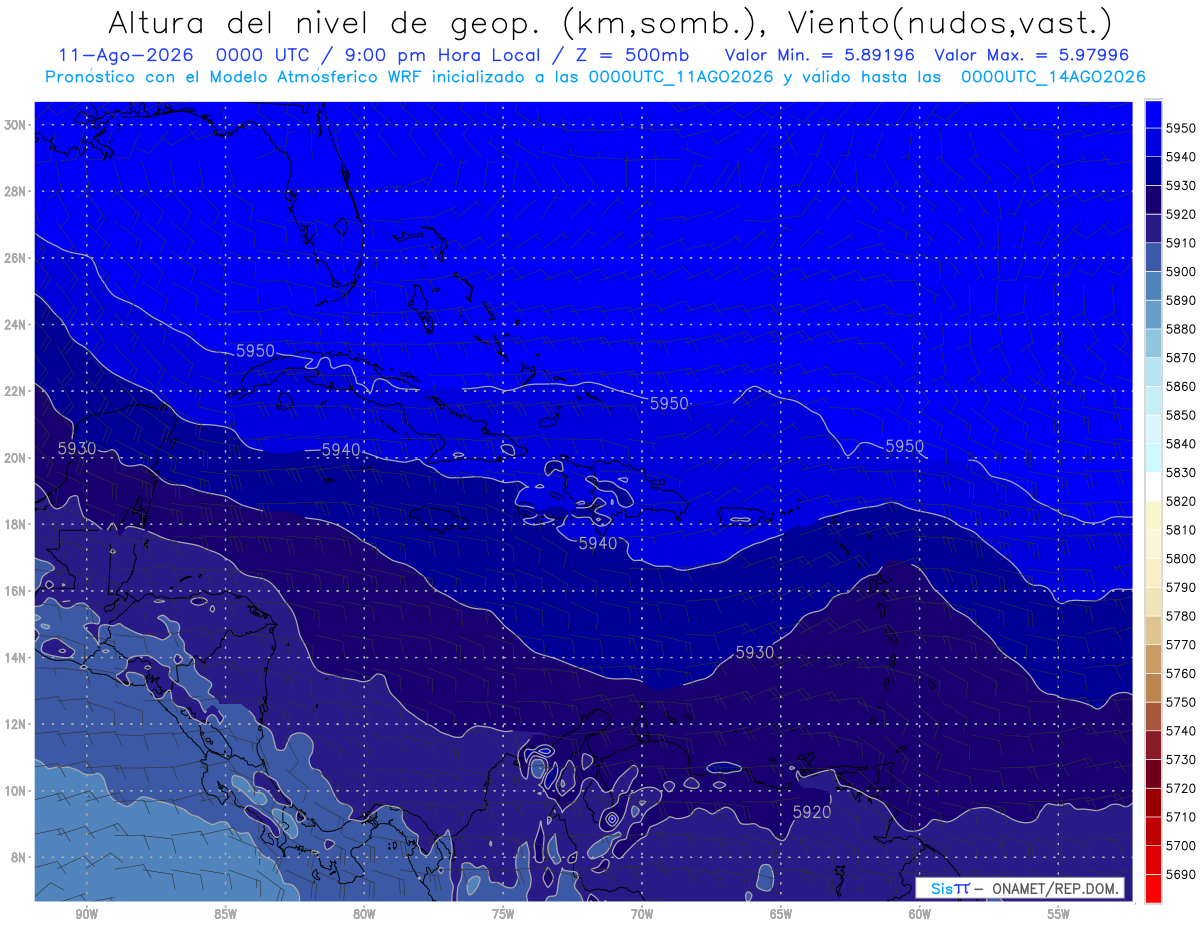Click the 60W longitude axis label
Screen dimensions: 1200x927
pos(920,914)
